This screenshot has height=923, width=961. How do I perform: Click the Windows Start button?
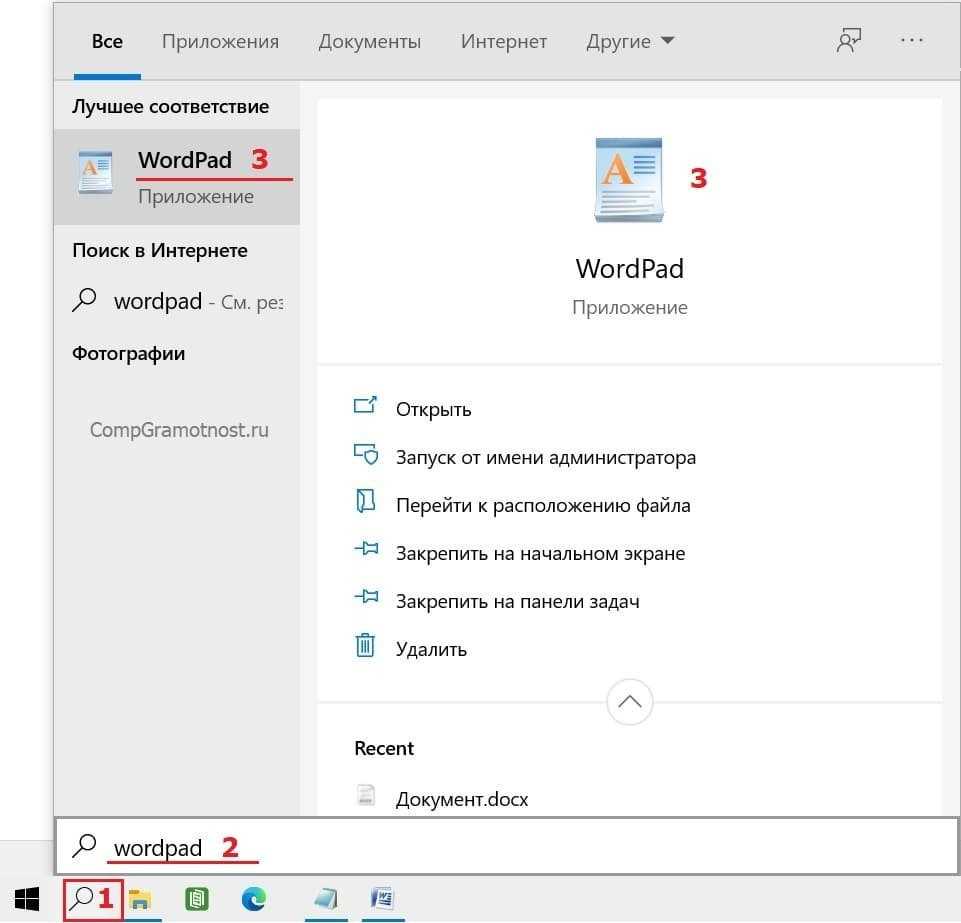[26, 898]
